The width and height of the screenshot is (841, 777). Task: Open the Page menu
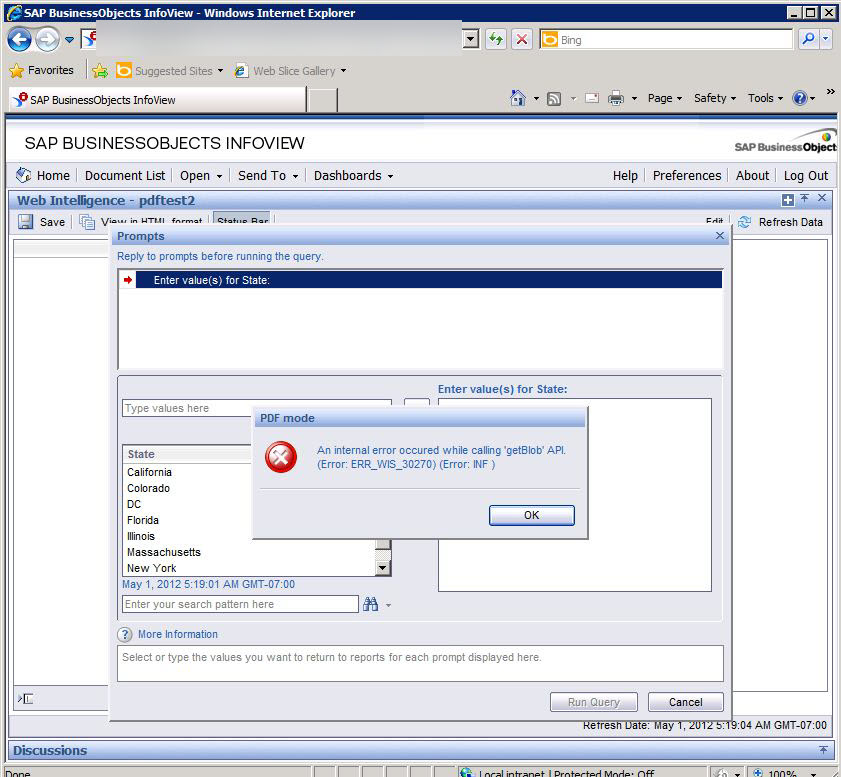[x=665, y=98]
